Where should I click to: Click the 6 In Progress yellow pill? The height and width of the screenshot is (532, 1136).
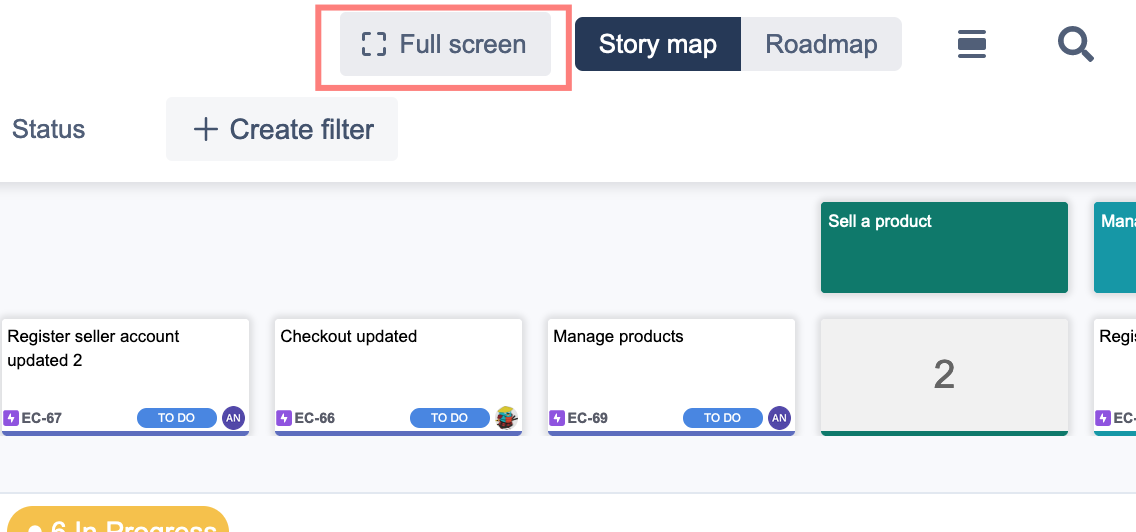coord(122,522)
